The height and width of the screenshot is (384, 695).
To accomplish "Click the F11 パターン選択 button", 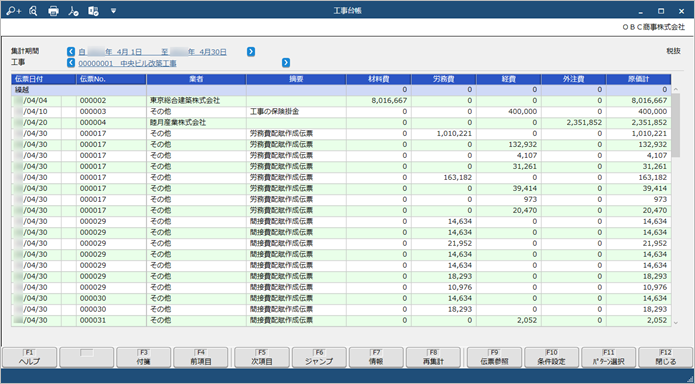I will 609,357.
